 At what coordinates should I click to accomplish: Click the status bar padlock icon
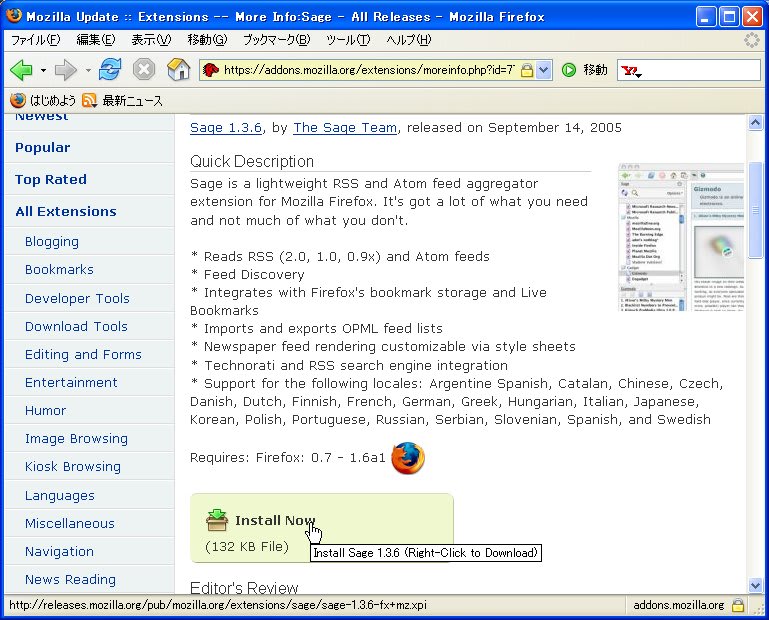(738, 605)
